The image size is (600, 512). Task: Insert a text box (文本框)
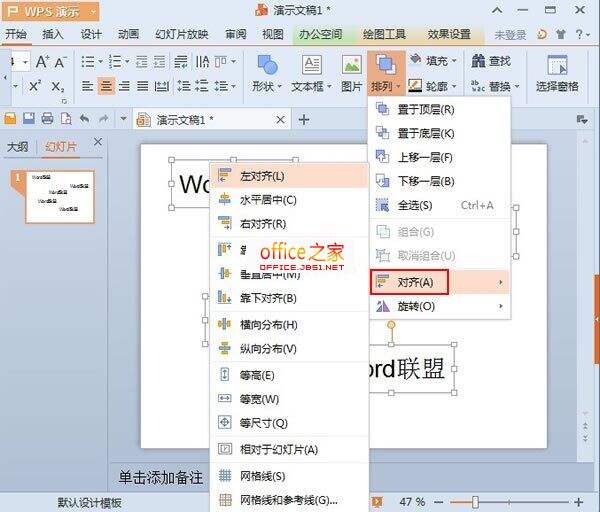pos(311,73)
